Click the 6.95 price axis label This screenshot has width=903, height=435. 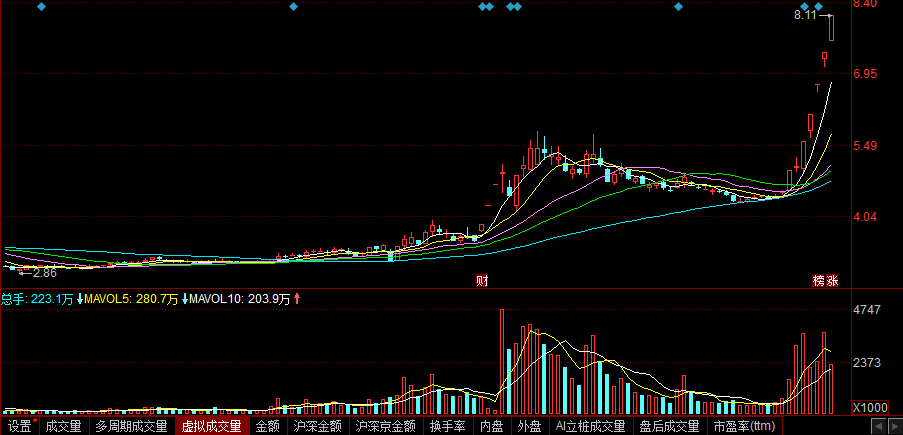click(866, 74)
